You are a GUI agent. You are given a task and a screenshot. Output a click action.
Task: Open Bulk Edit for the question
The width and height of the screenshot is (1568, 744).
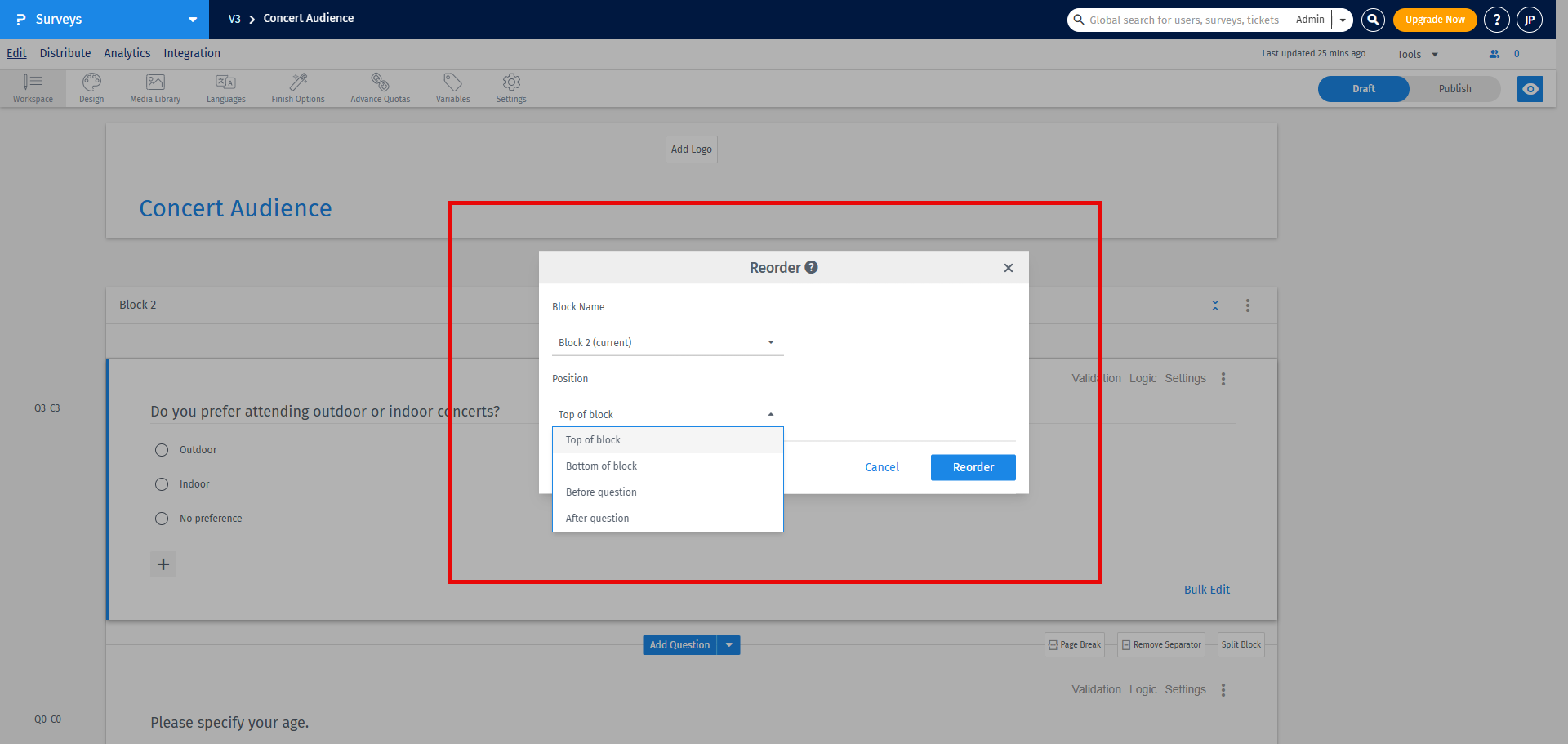pyautogui.click(x=1207, y=589)
